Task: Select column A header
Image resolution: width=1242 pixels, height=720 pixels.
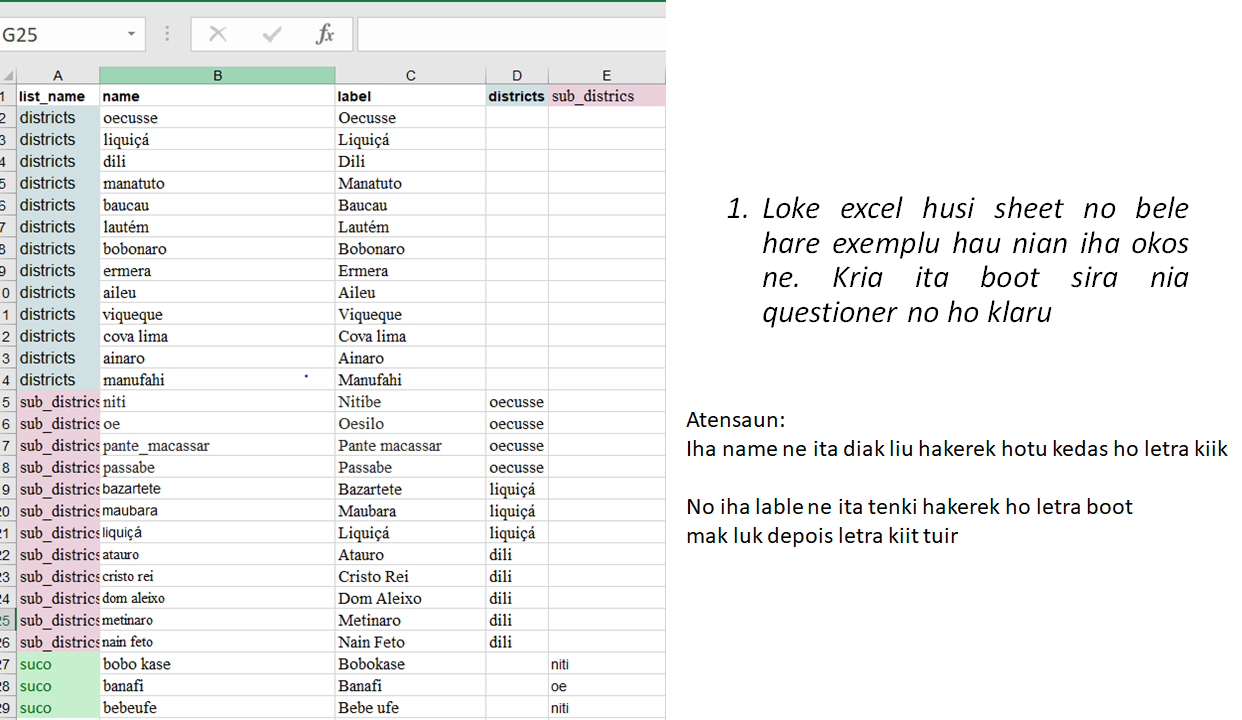Action: [x=58, y=75]
